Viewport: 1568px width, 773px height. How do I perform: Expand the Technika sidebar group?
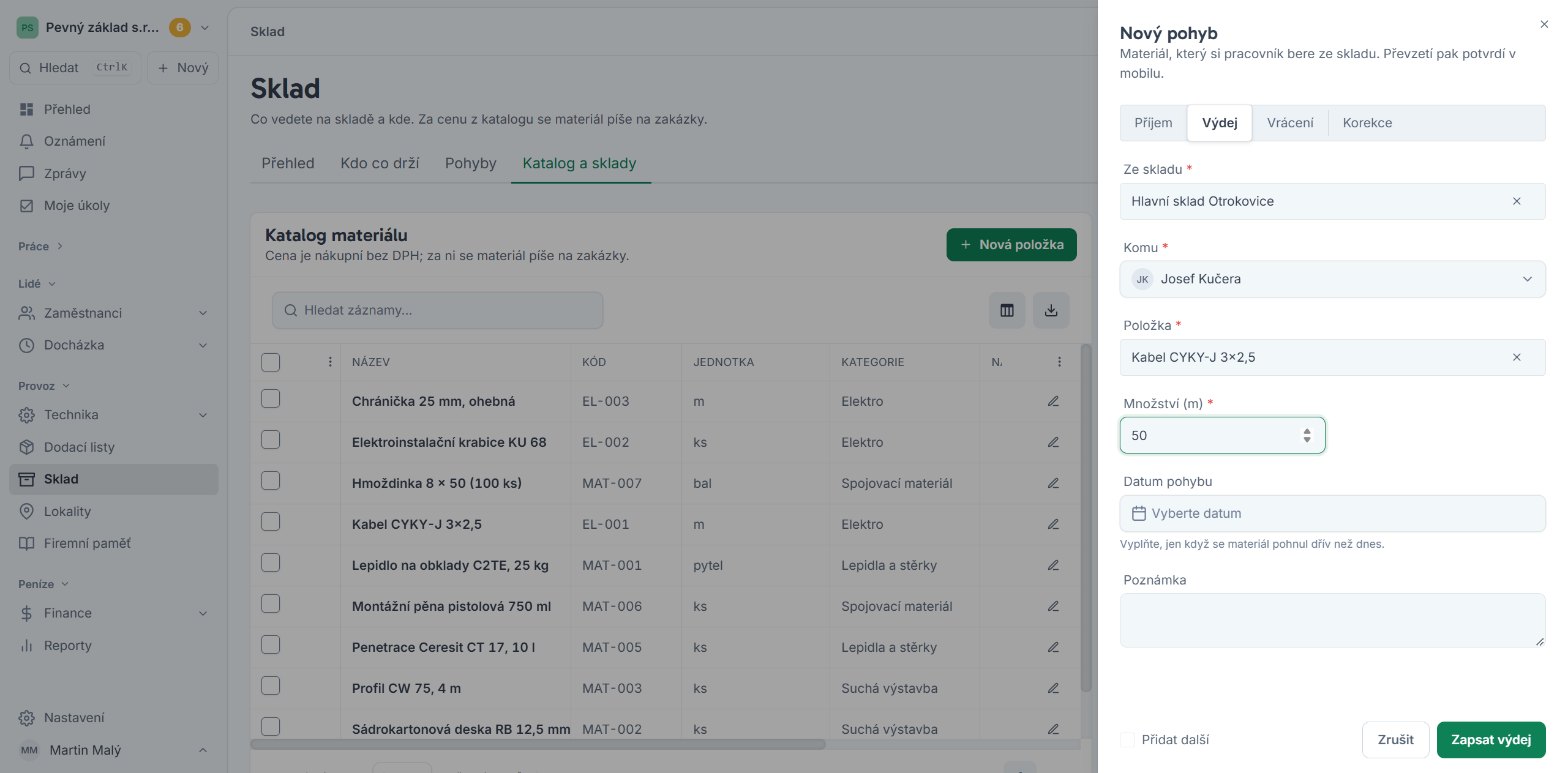[113, 415]
